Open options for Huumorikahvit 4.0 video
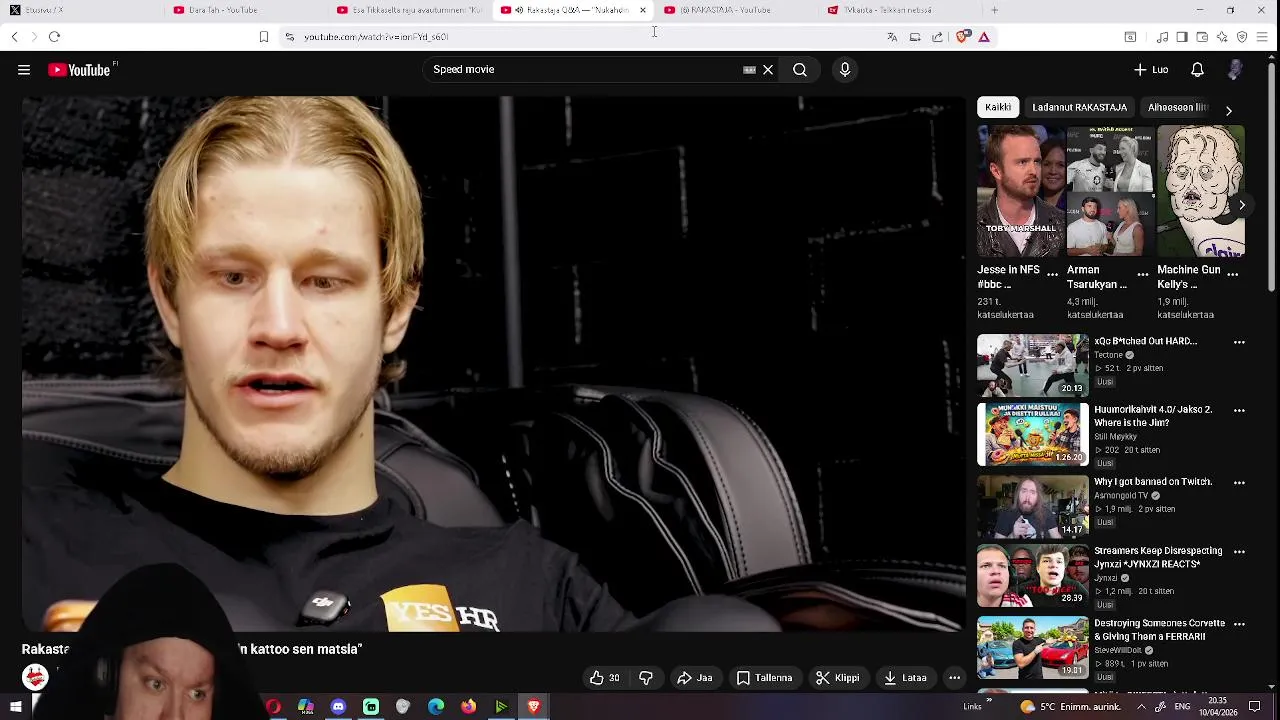This screenshot has width=1280, height=720. [x=1239, y=410]
